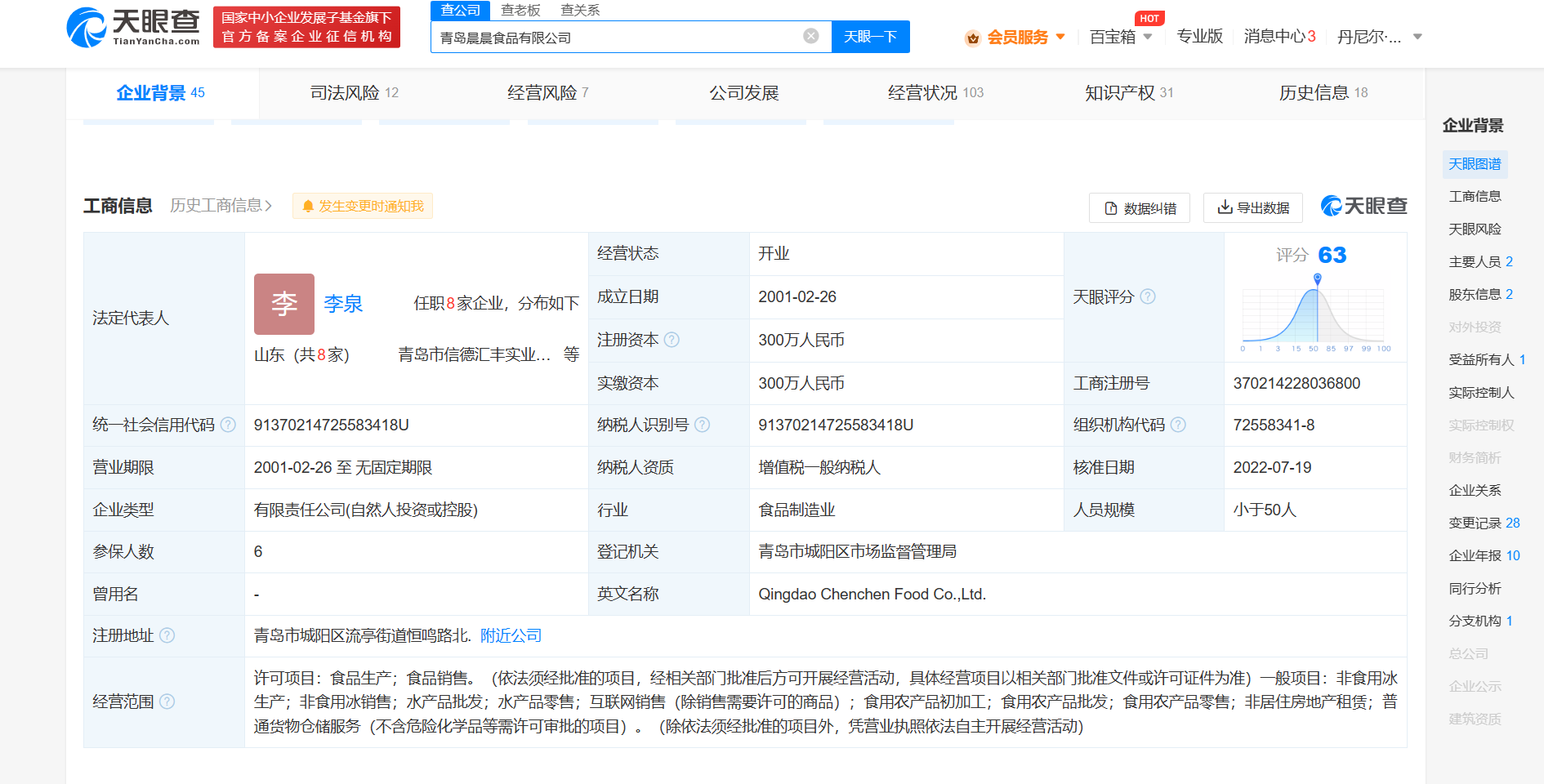Open help icon next to 组织机构代码
This screenshot has width=1544, height=784.
point(1178,425)
